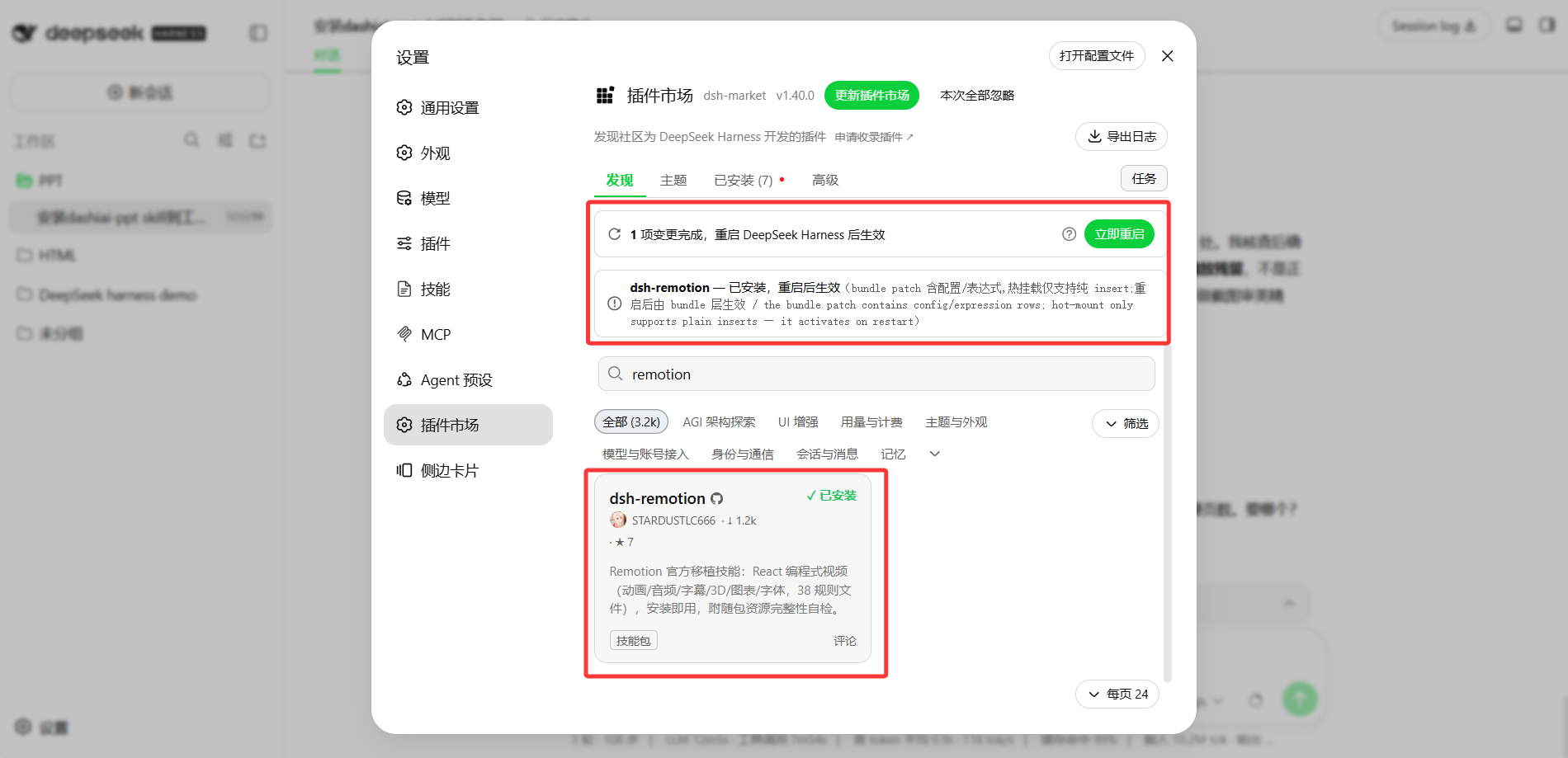Click warning icon beside dsh-remotion notice
Screen dimensions: 1568x758
click(x=615, y=304)
